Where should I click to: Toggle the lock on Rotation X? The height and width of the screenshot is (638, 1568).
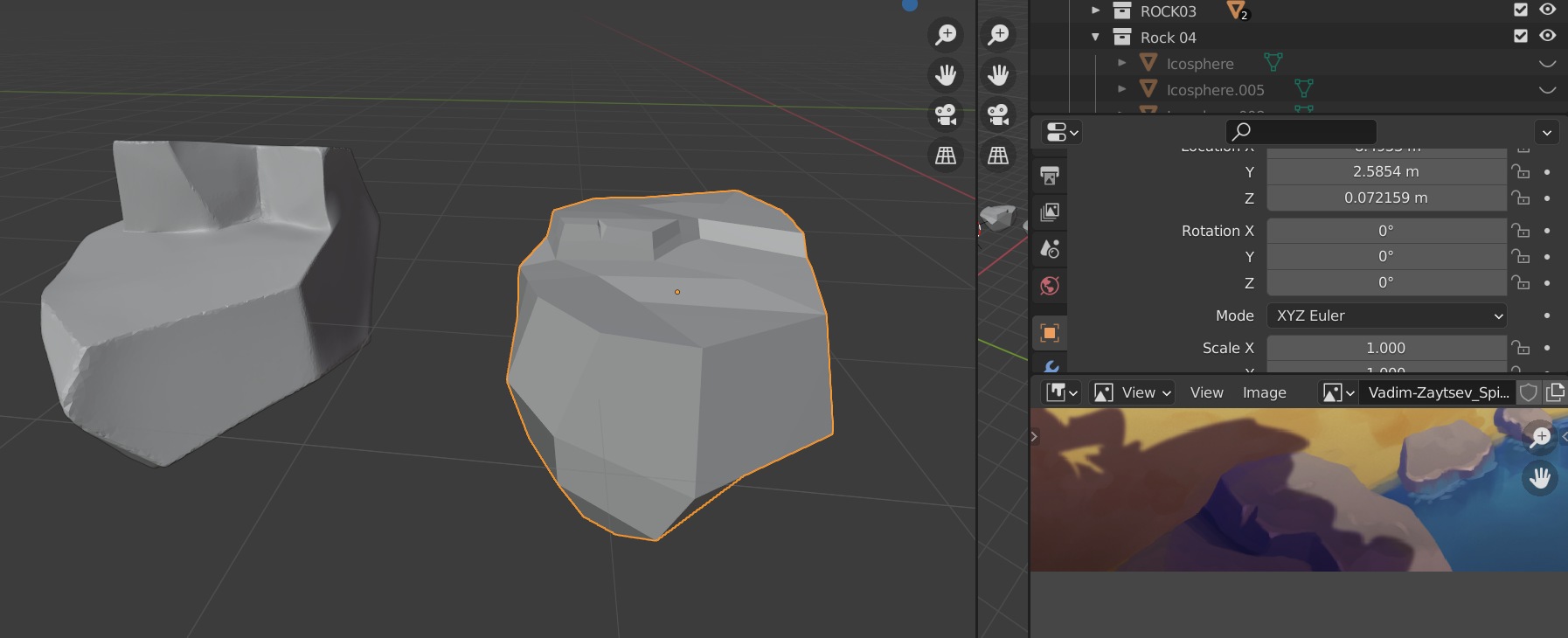click(x=1521, y=231)
